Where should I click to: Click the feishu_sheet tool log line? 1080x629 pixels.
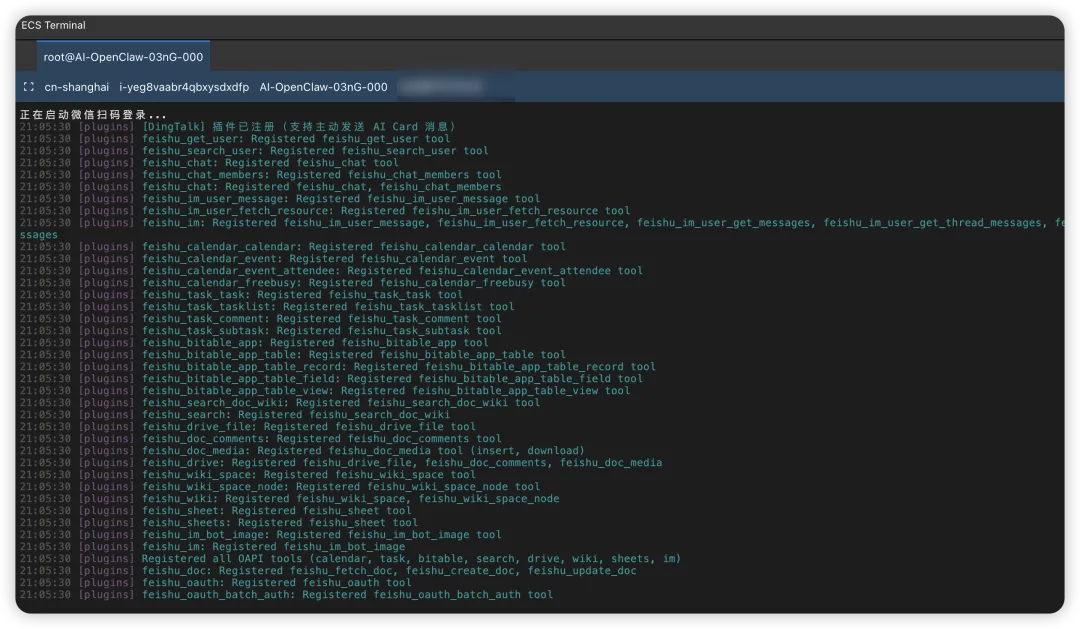coord(216,511)
